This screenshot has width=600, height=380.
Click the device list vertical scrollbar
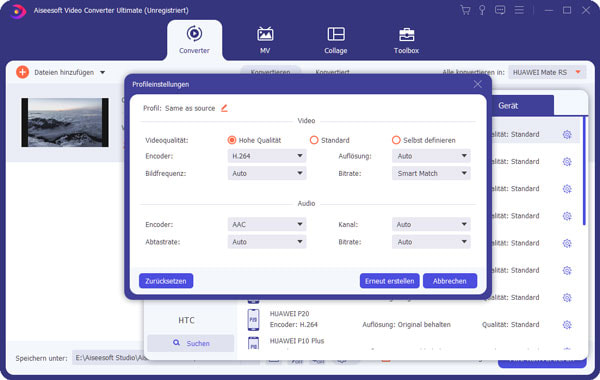pos(584,171)
